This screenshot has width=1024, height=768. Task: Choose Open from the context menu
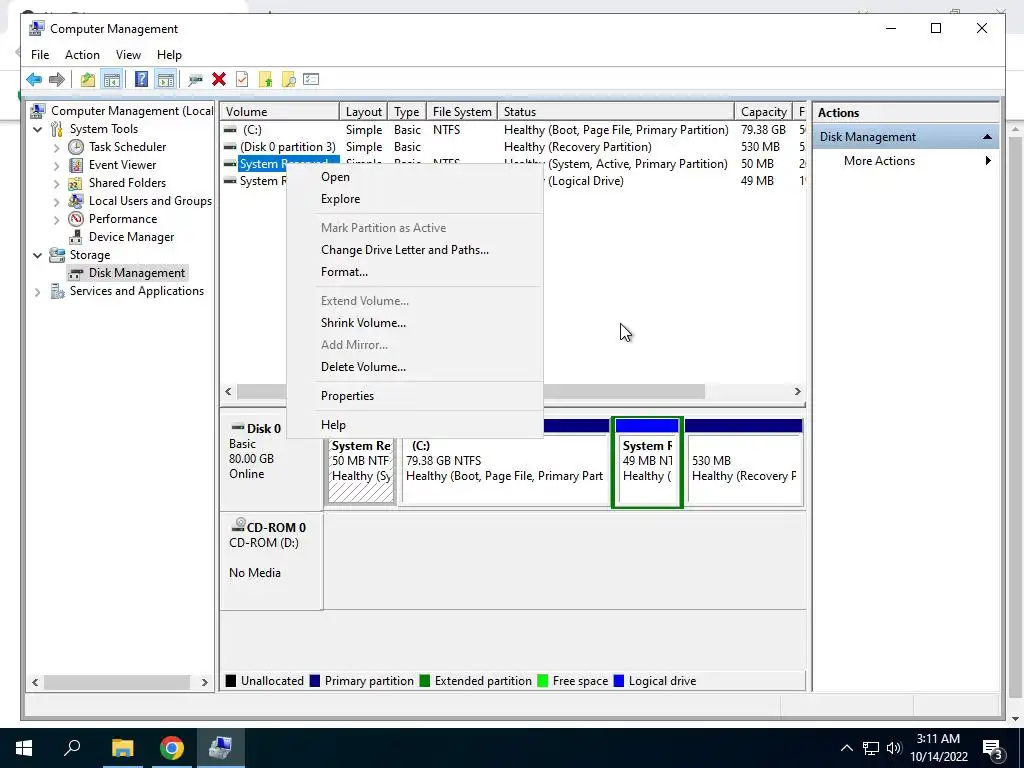[x=415, y=177]
